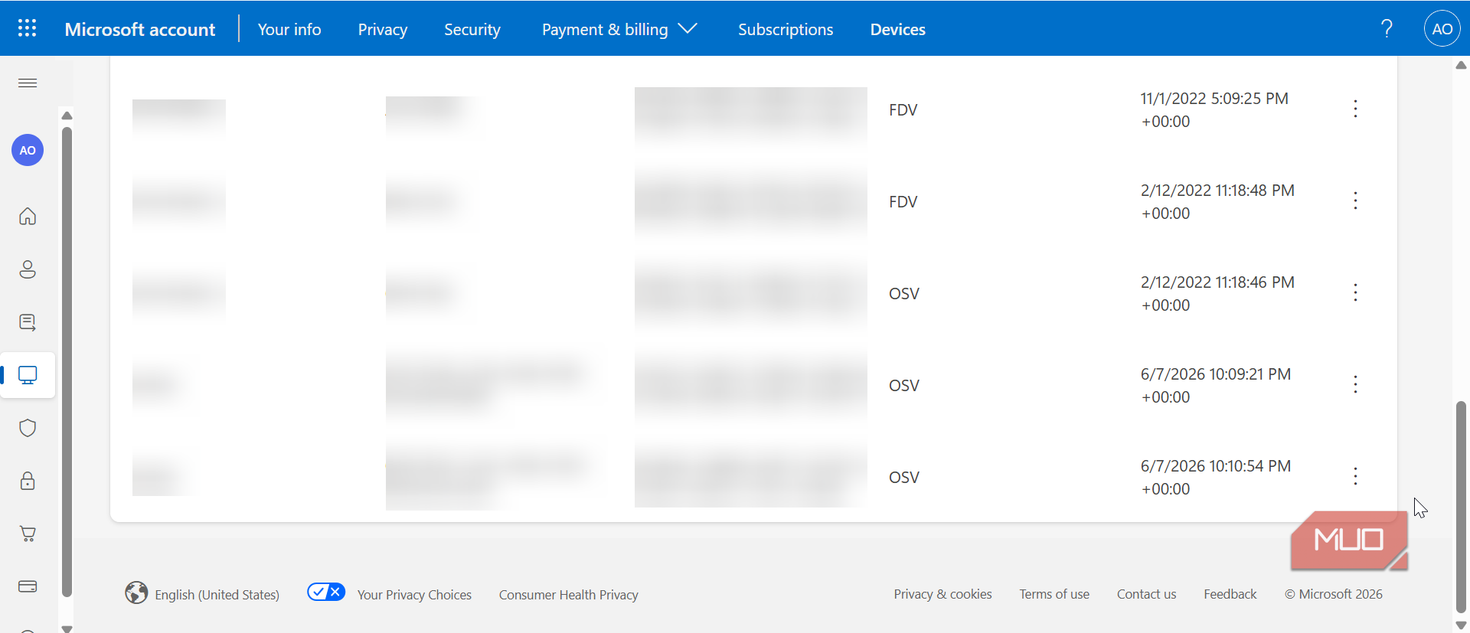Open Payment options card icon in the sidebar
1470x633 pixels.
coord(28,586)
